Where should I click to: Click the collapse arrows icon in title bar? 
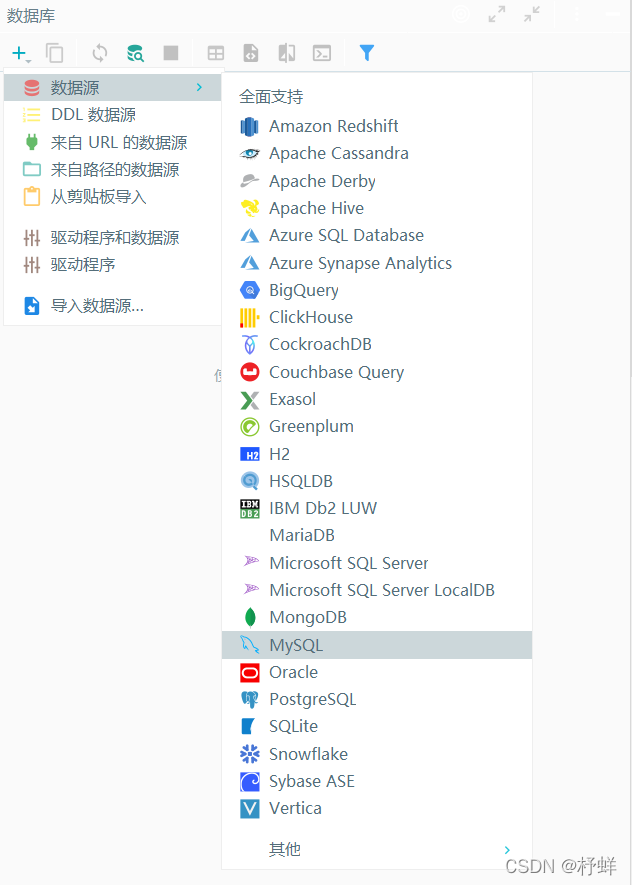tap(532, 14)
